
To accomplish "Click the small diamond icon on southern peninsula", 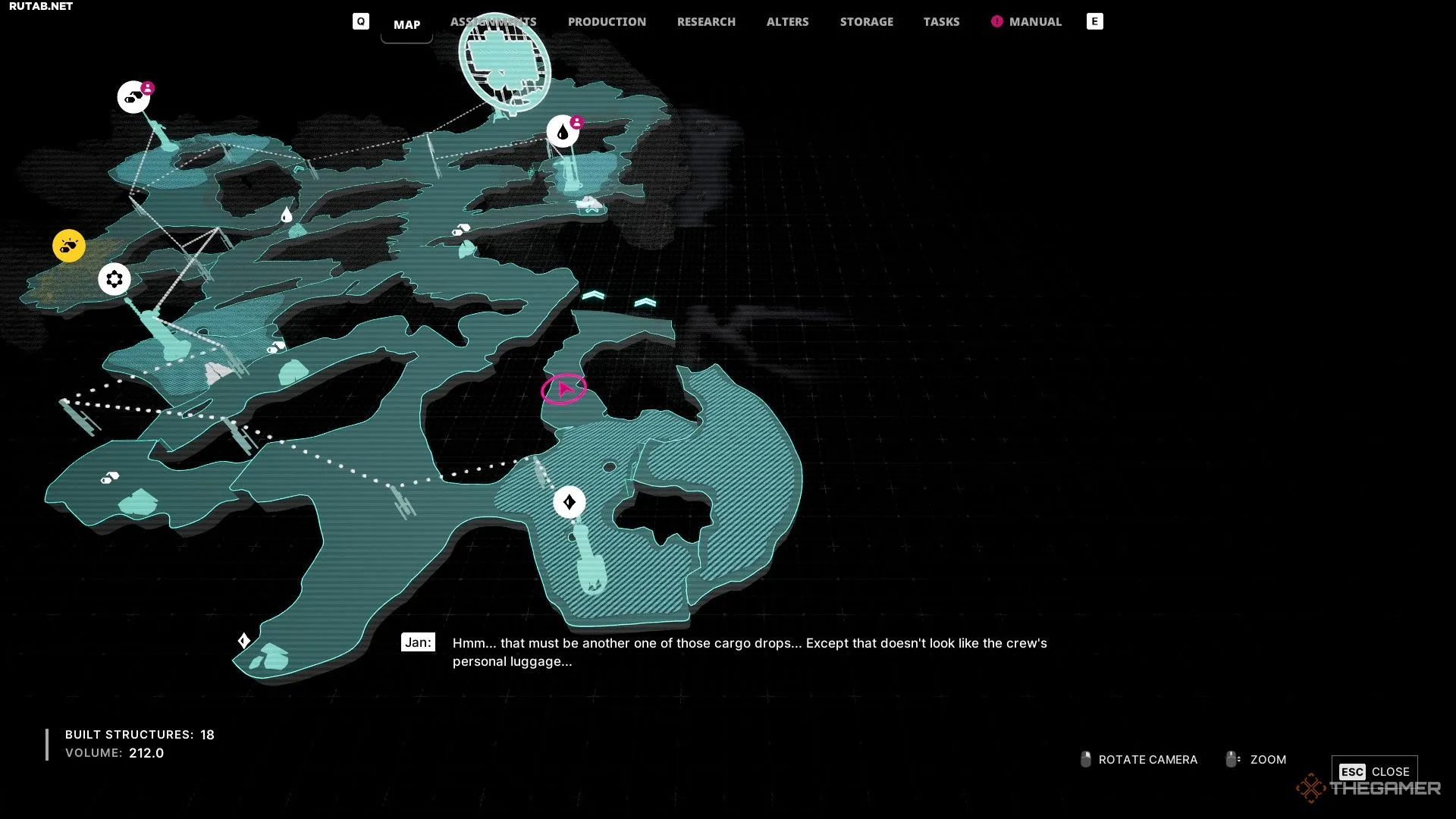I will [244, 641].
